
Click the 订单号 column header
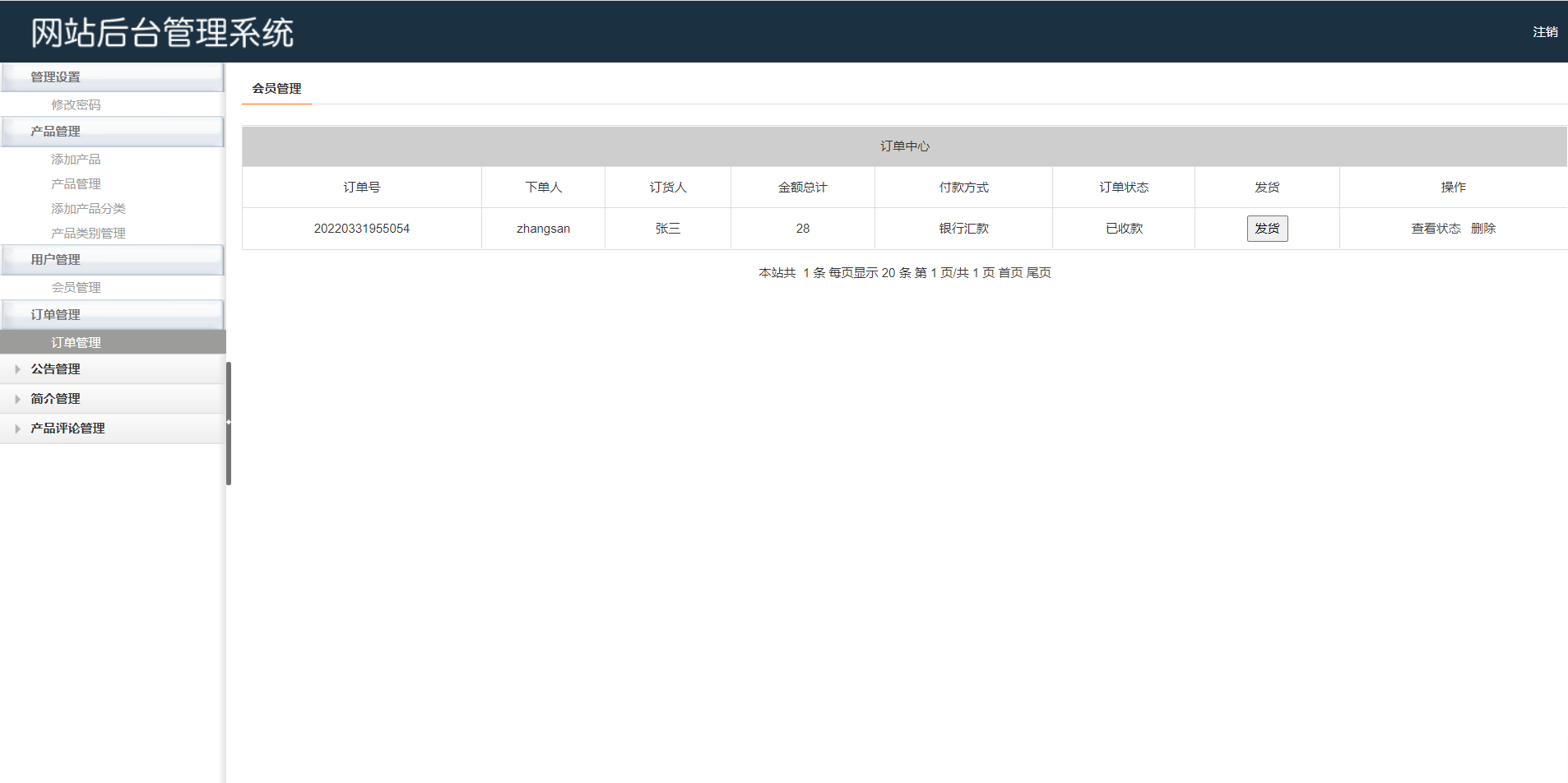362,188
